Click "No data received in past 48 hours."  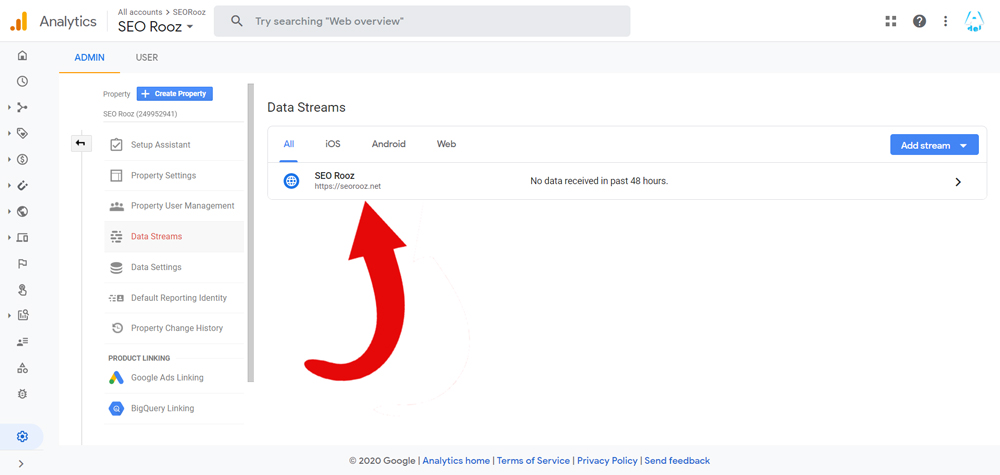click(x=599, y=181)
